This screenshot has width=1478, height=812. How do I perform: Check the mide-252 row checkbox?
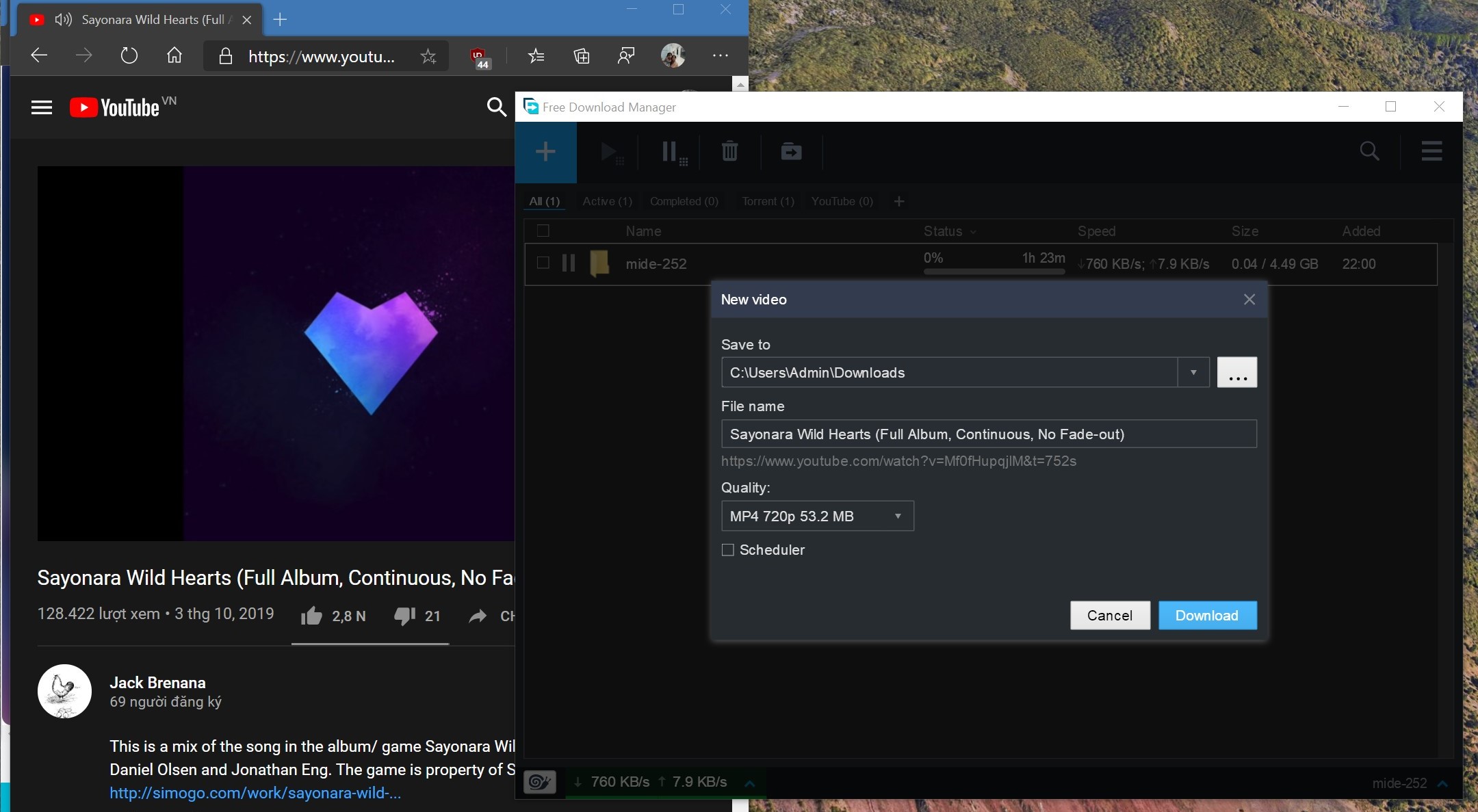(x=543, y=263)
